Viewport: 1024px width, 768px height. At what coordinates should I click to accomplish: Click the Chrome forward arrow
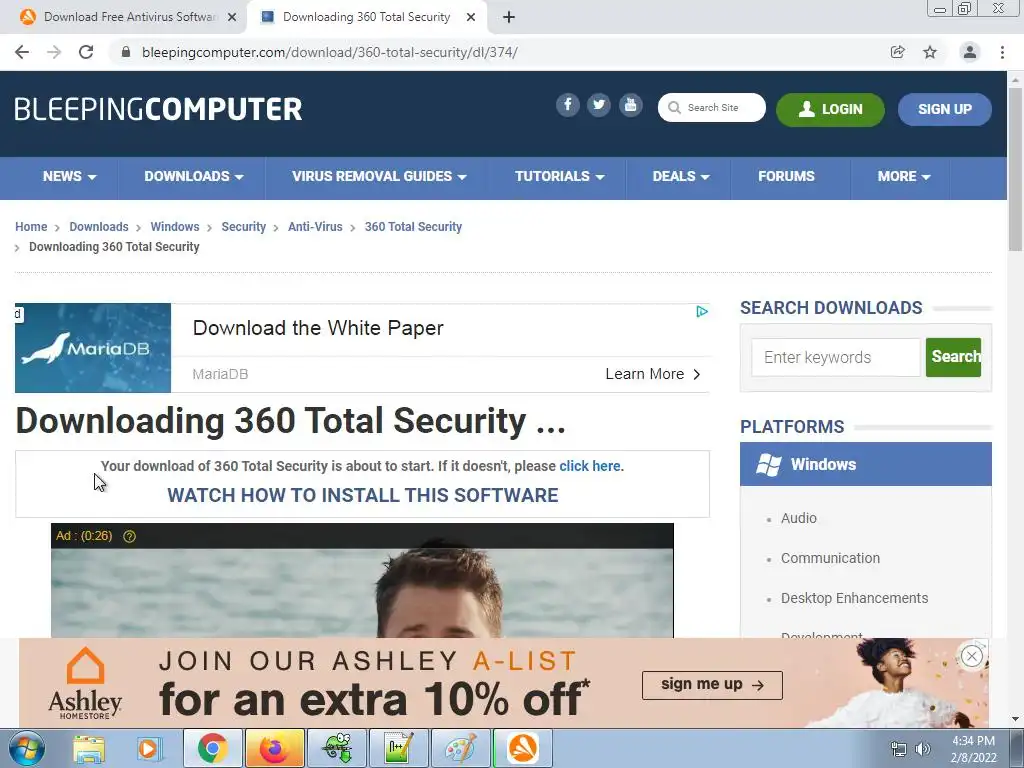[x=54, y=52]
